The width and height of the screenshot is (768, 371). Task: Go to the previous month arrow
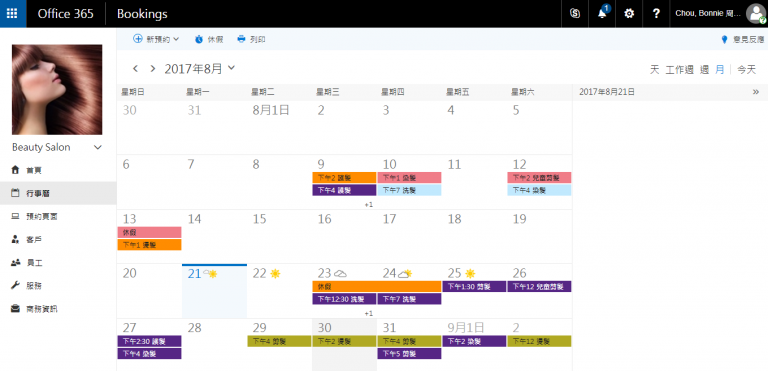tap(136, 69)
